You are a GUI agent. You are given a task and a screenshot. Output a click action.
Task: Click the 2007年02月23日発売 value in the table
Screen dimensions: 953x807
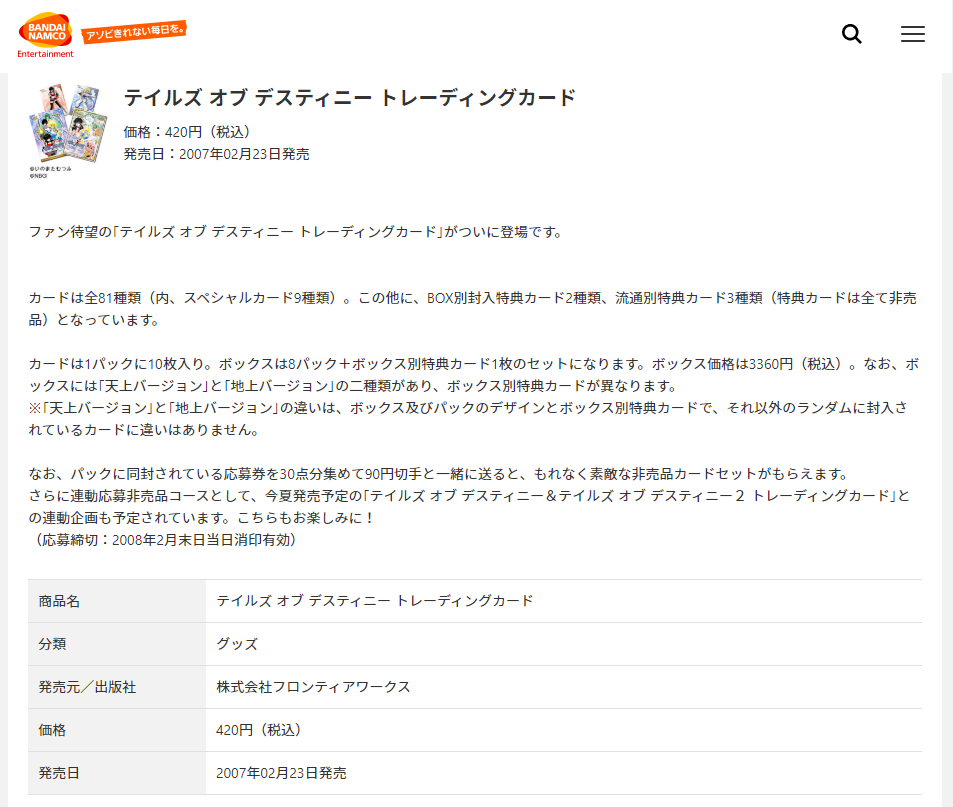tap(281, 773)
